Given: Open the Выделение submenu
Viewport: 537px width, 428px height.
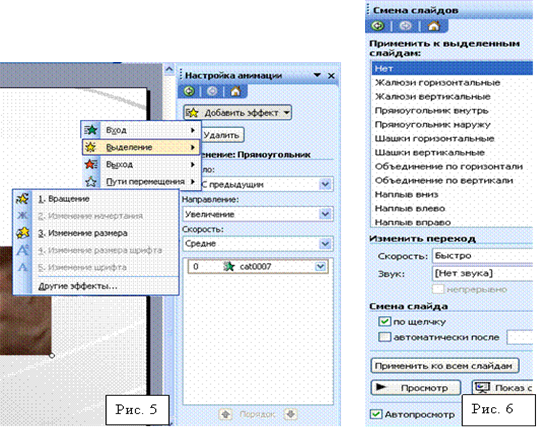Looking at the screenshot, I should click(141, 147).
